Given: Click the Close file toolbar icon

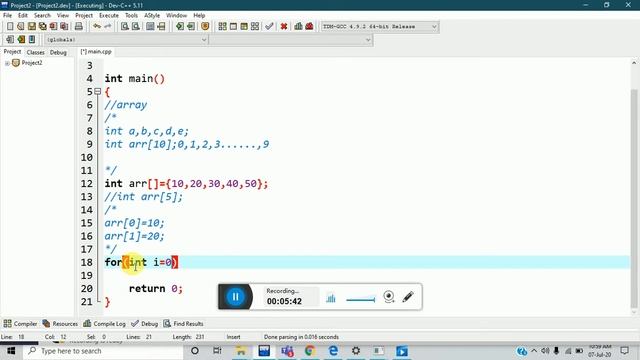Looking at the screenshot, I should (53, 27).
